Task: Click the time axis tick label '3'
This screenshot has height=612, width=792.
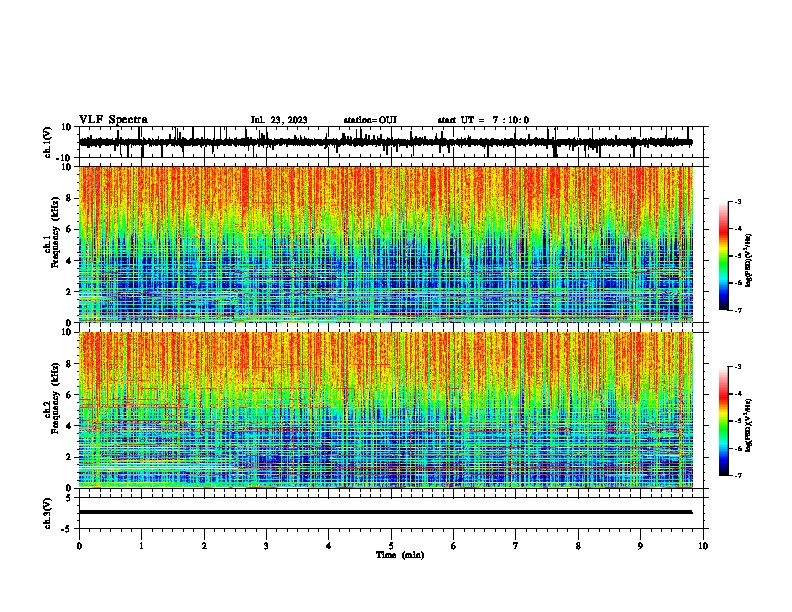Action: click(x=266, y=546)
